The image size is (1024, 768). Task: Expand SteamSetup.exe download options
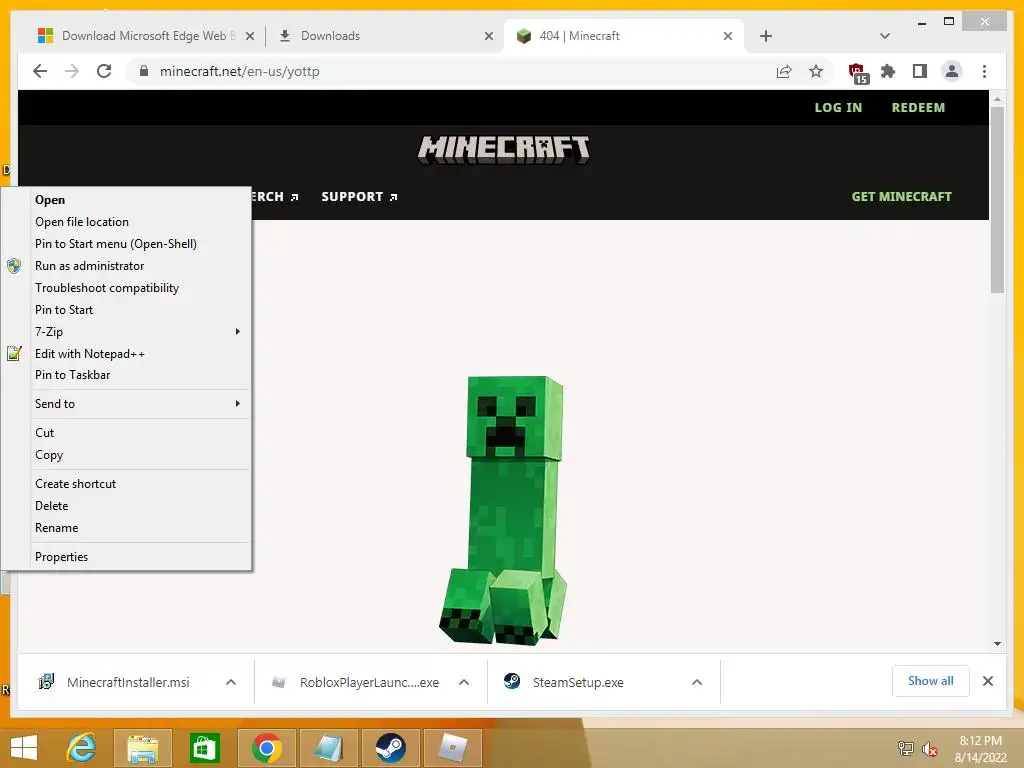(697, 682)
